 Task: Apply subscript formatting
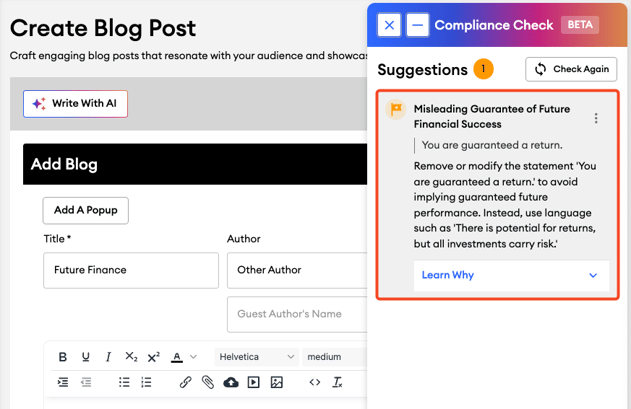131,357
